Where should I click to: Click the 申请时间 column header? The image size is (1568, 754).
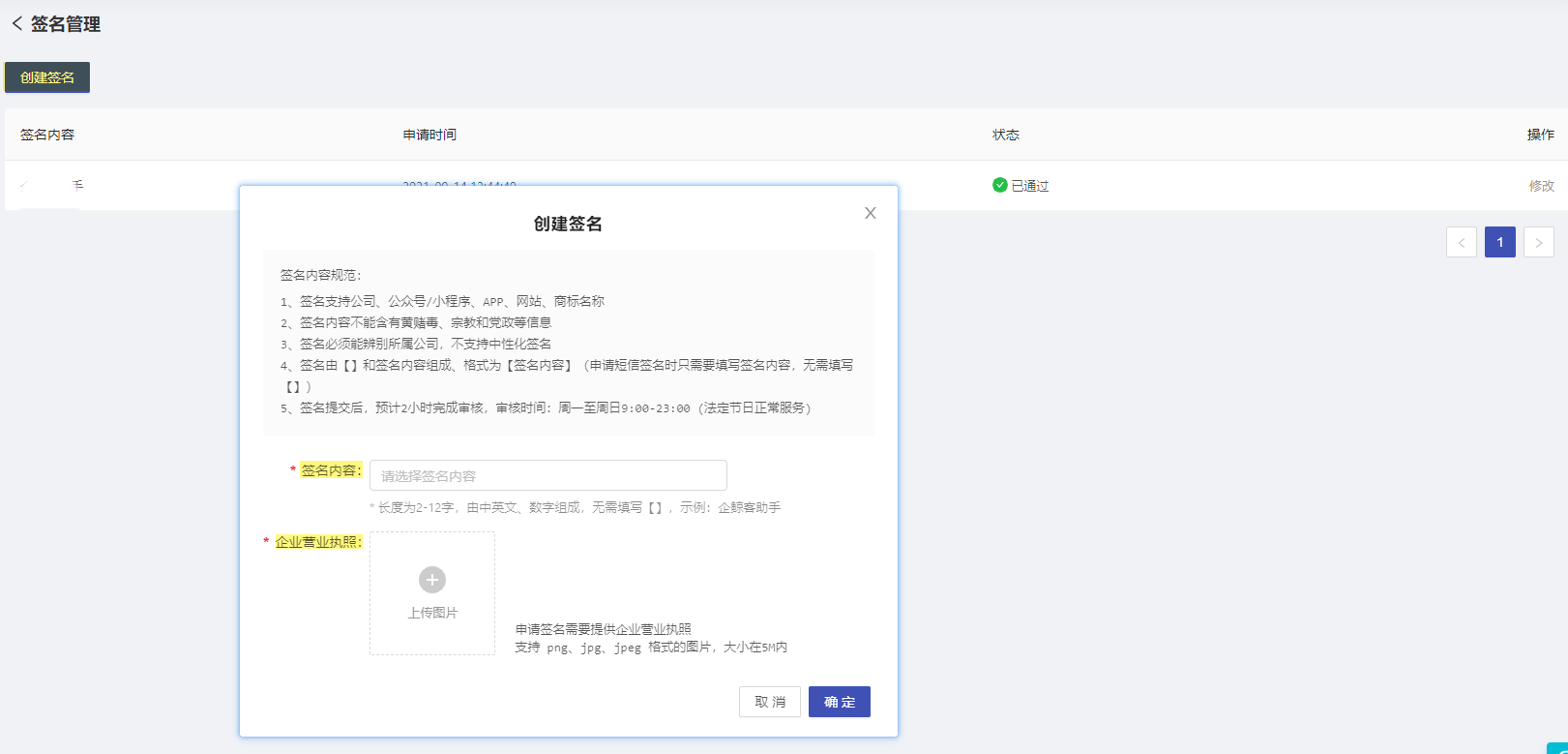coord(429,135)
